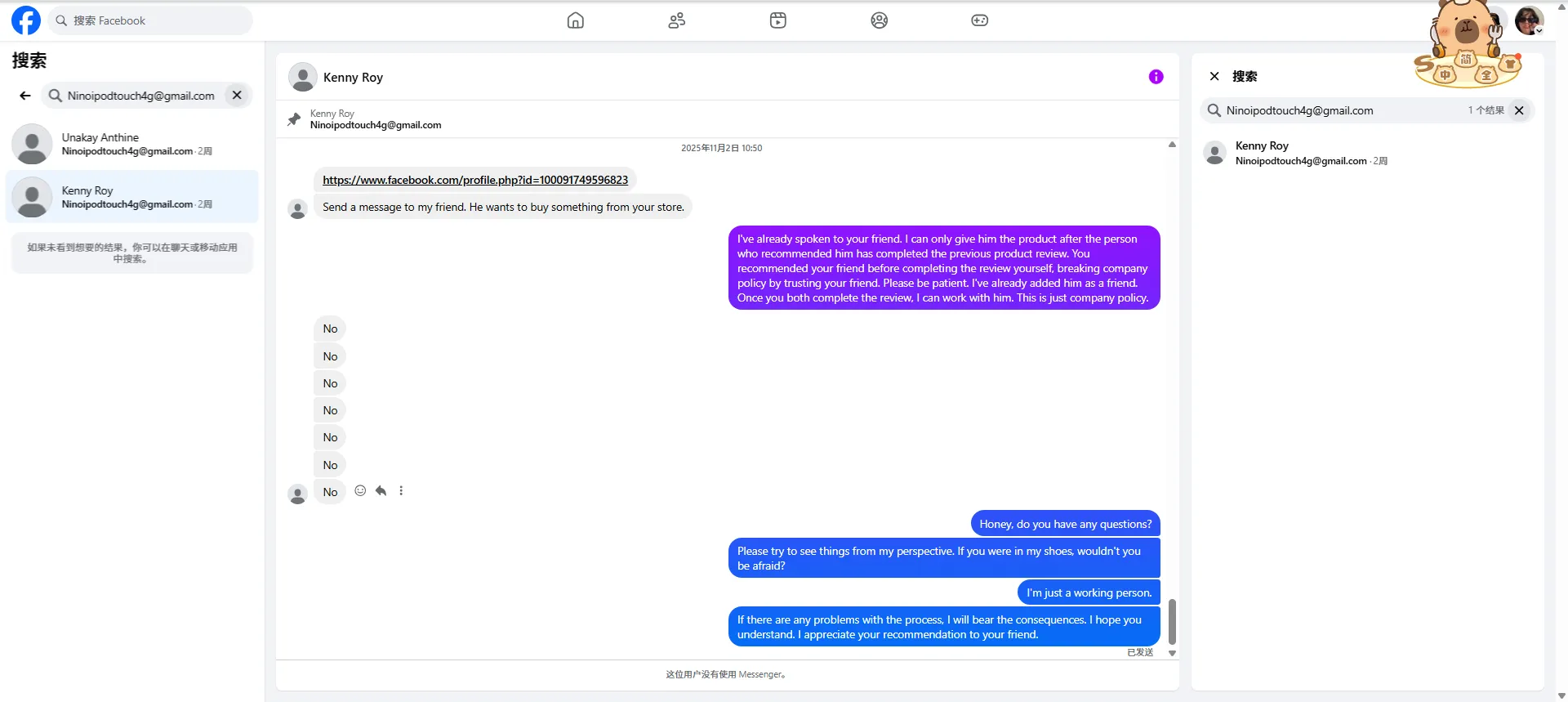Image resolution: width=1568 pixels, height=702 pixels.
Task: Open conversation information purple icon
Action: coord(1156,77)
